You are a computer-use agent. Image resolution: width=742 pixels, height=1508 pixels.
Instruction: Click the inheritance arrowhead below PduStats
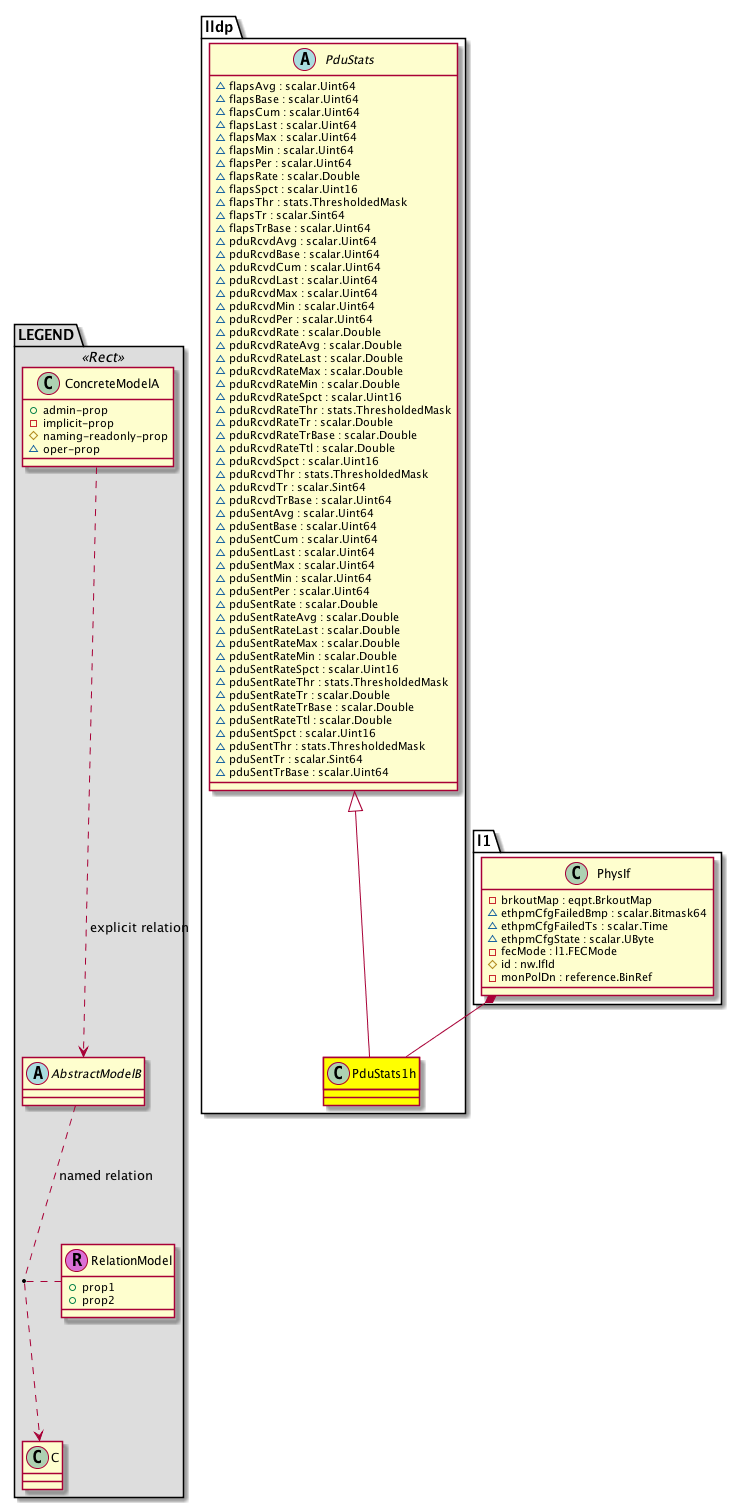354,804
